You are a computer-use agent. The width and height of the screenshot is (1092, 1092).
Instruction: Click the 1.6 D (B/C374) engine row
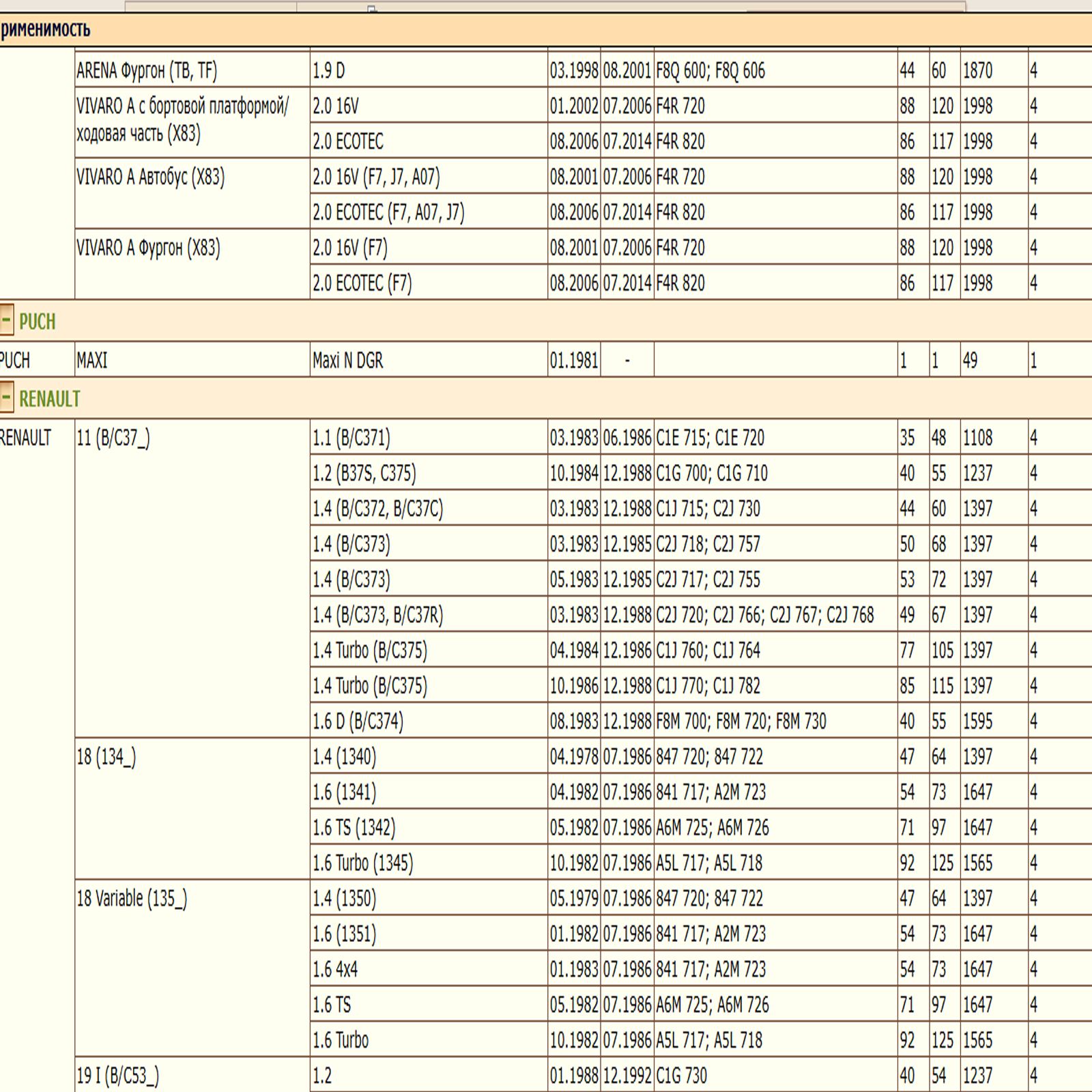(358, 721)
